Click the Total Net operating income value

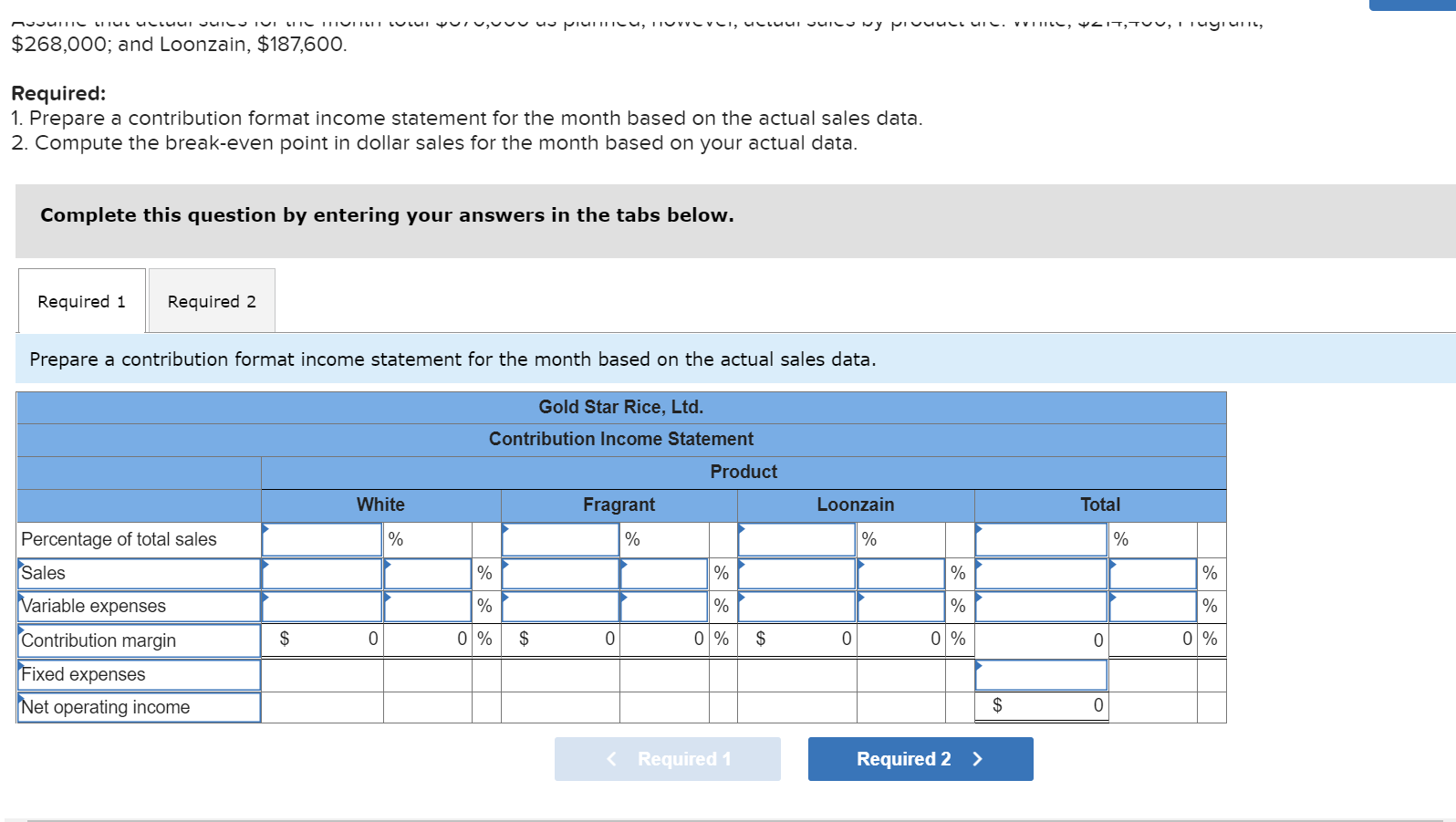click(x=1041, y=705)
